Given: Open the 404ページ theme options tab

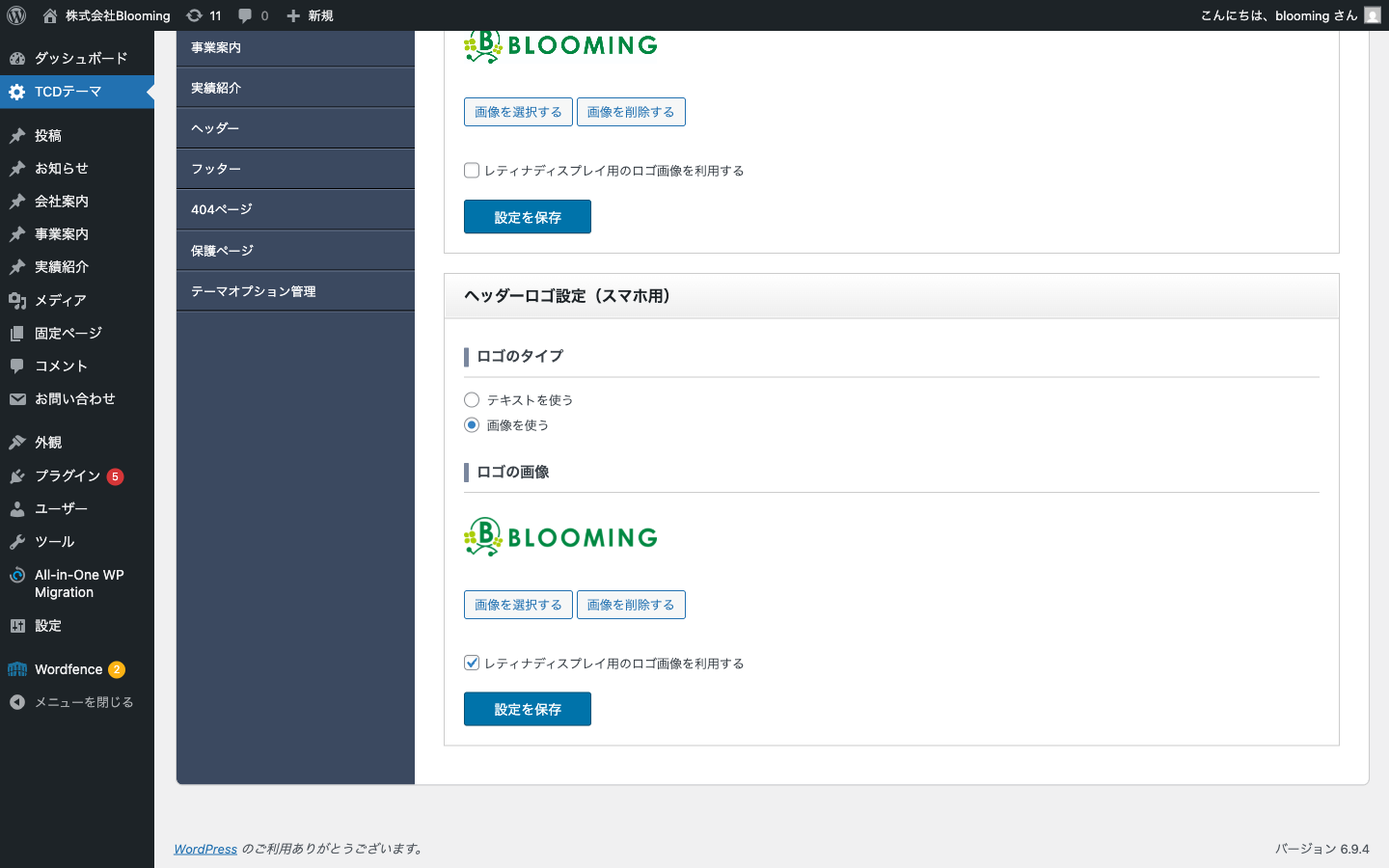Looking at the screenshot, I should pyautogui.click(x=295, y=209).
